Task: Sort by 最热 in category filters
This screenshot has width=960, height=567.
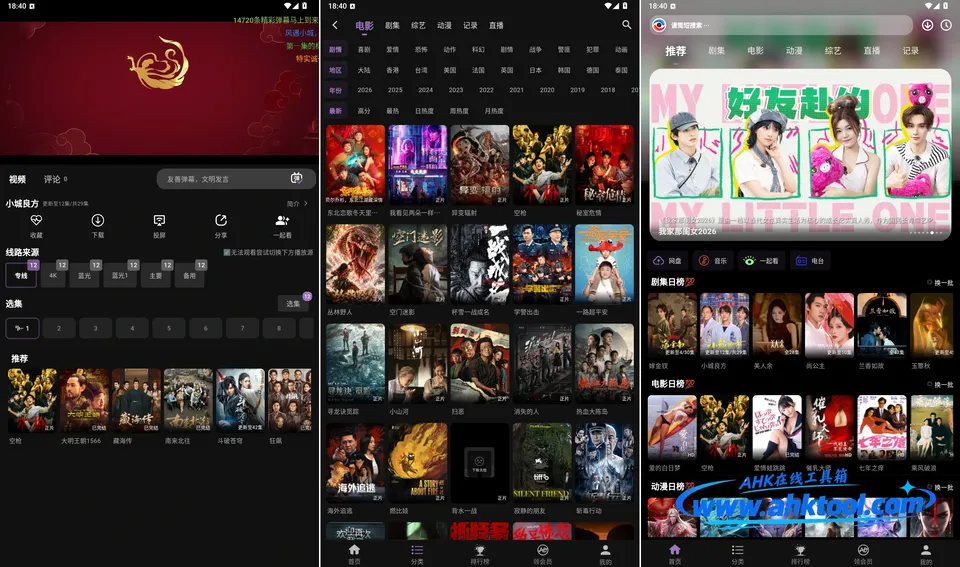Action: [392, 111]
